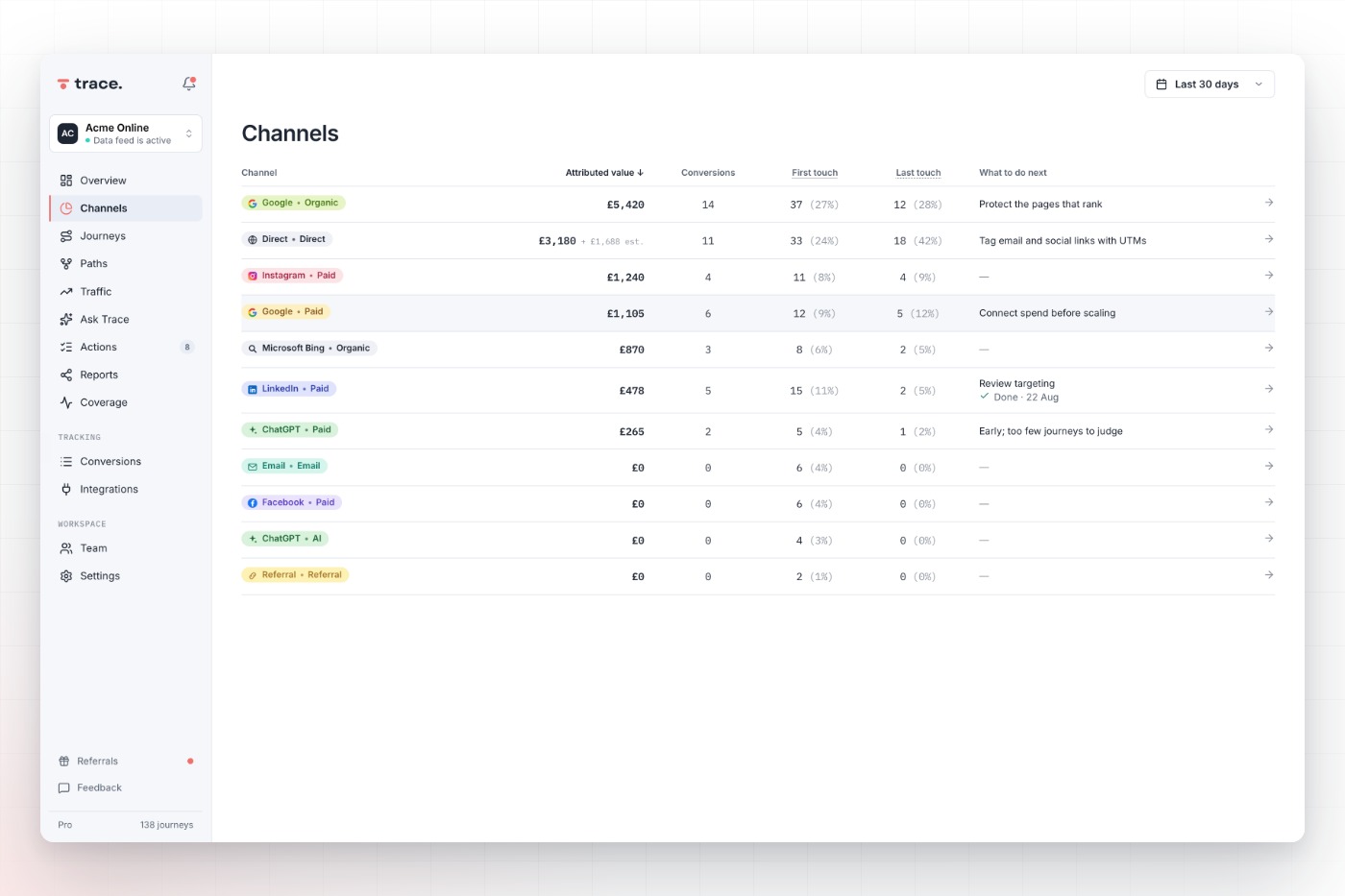The image size is (1345, 896).
Task: Click the Last touch column header
Action: click(x=918, y=173)
